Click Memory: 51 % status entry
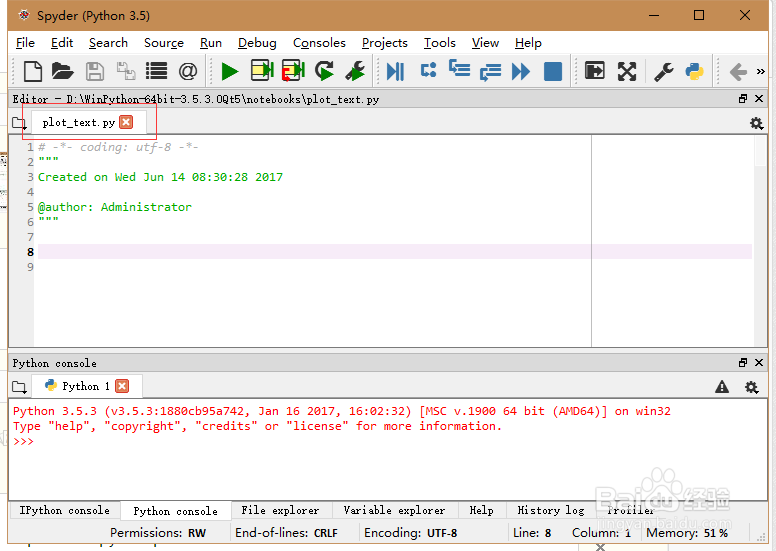 pyautogui.click(x=687, y=533)
